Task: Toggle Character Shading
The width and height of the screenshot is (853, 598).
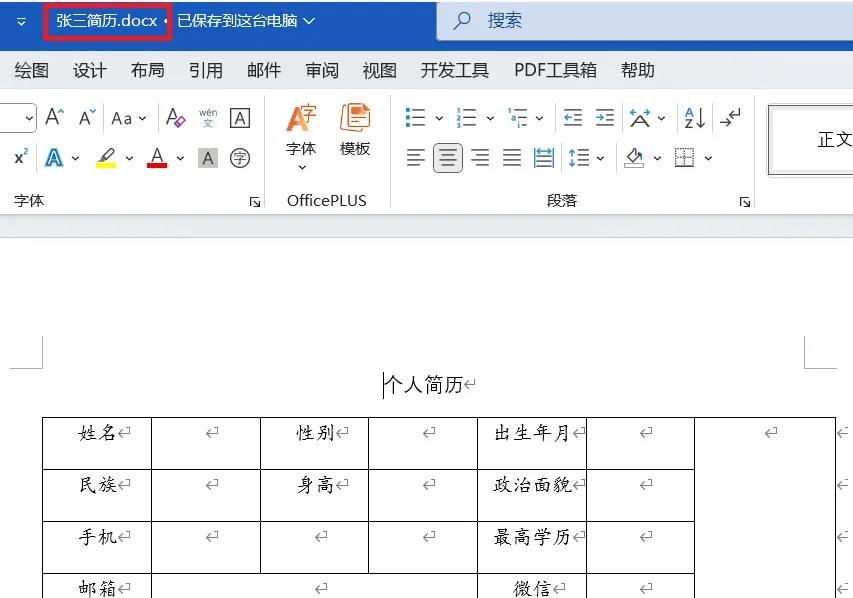Action: tap(208, 158)
